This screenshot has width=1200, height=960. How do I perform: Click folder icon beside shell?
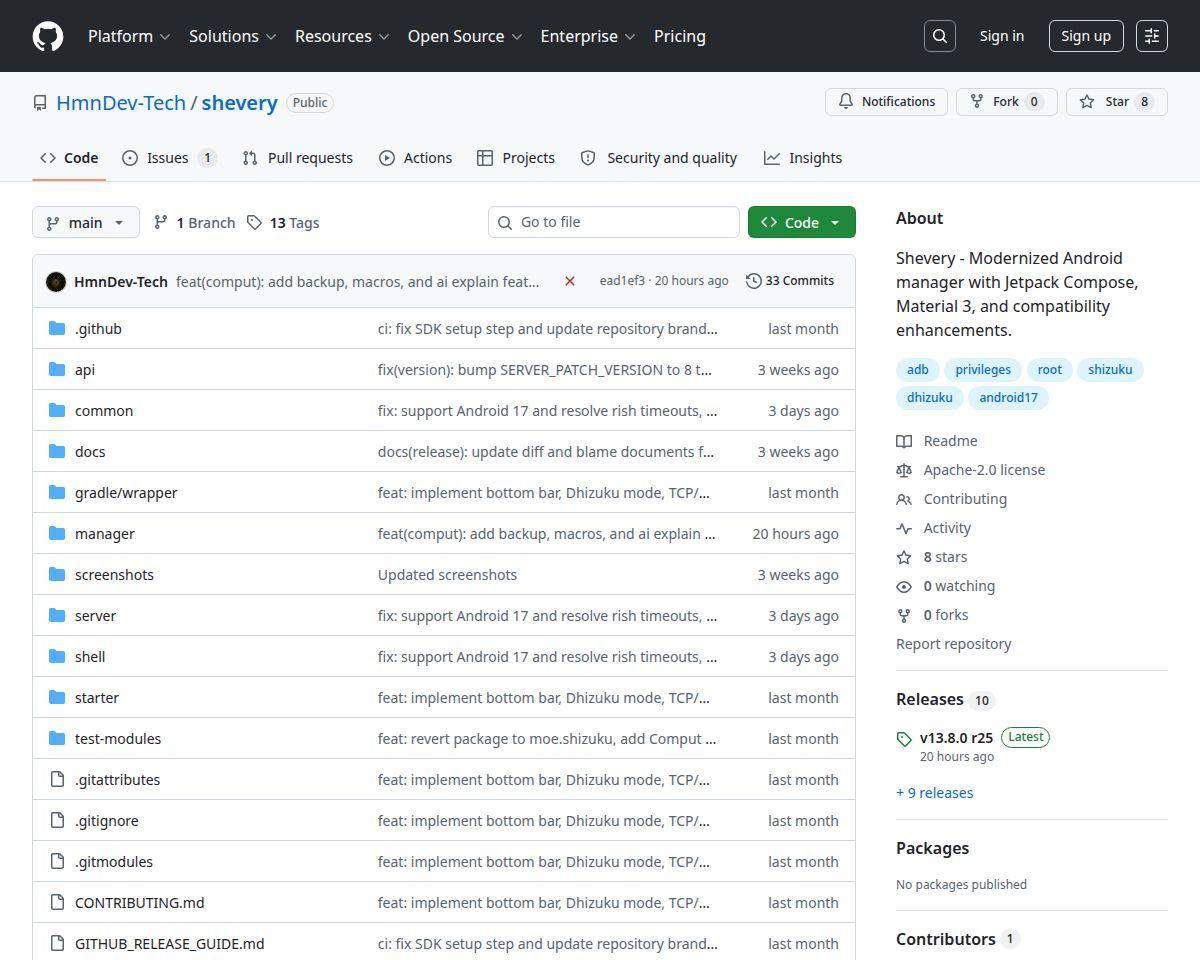[x=57, y=656]
